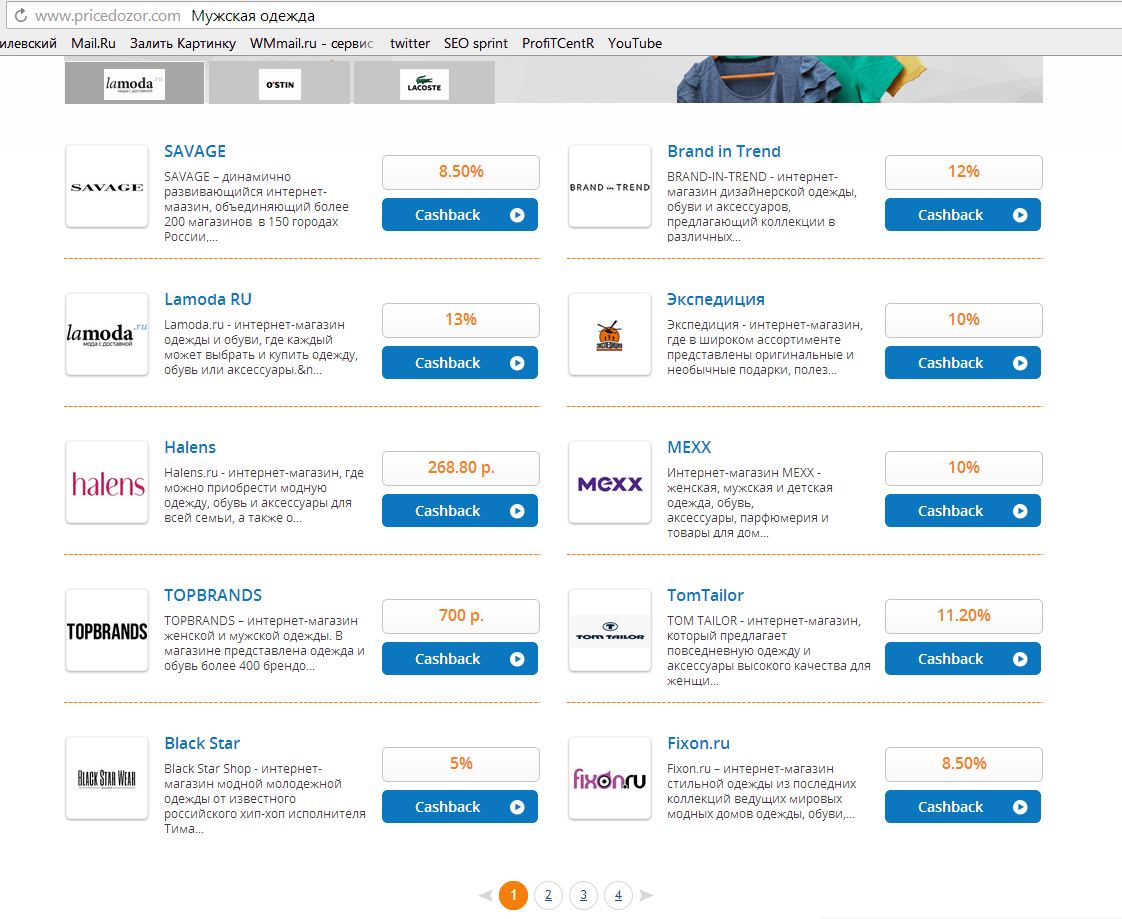Select the O'STIN banner tab
1122x919 pixels.
click(x=279, y=83)
